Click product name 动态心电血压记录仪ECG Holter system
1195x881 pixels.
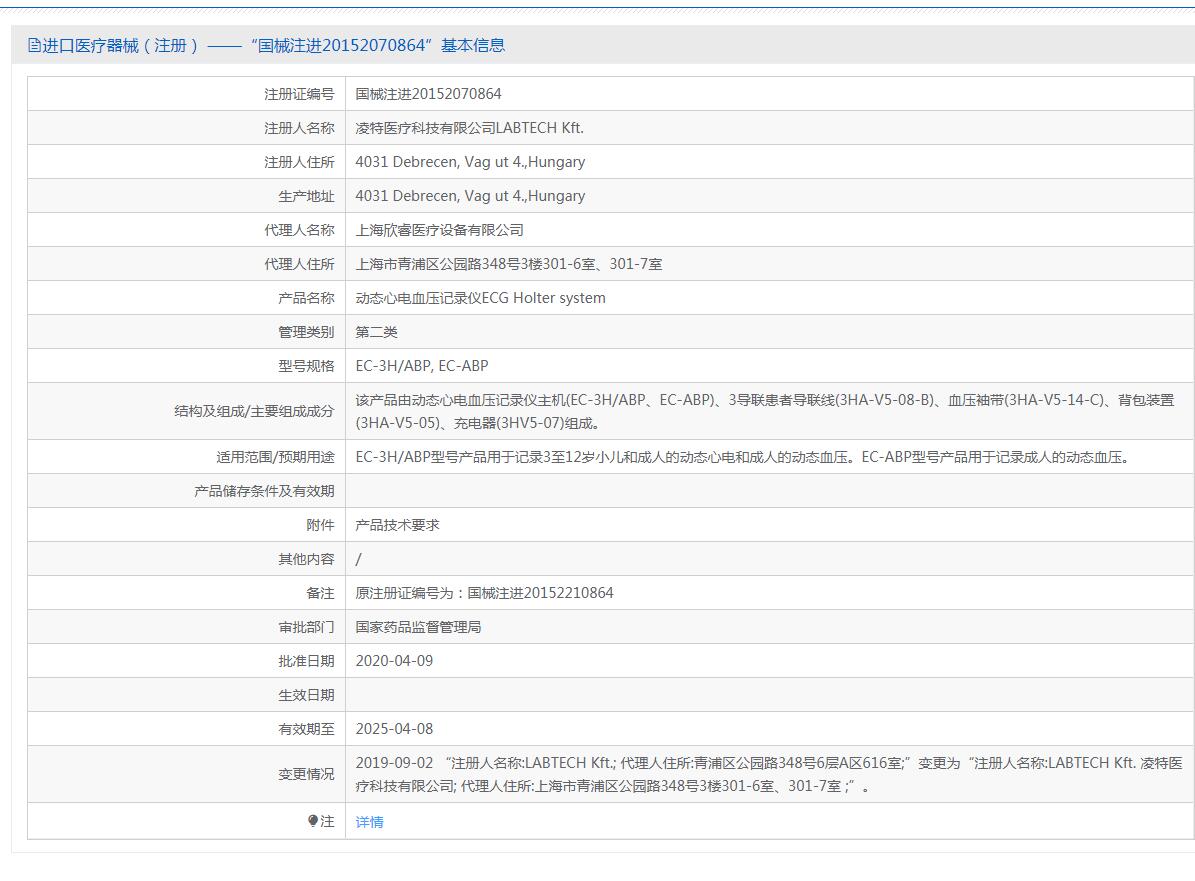480,298
